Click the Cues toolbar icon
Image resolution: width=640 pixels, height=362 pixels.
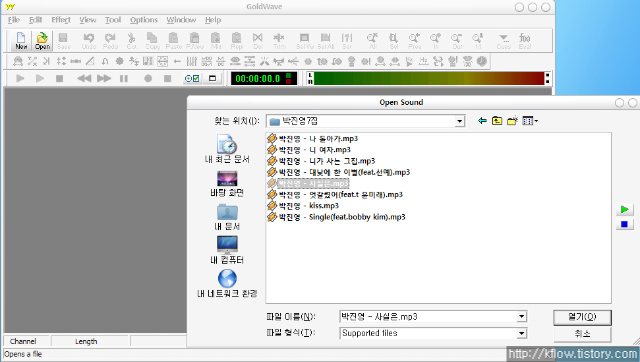pyautogui.click(x=504, y=41)
